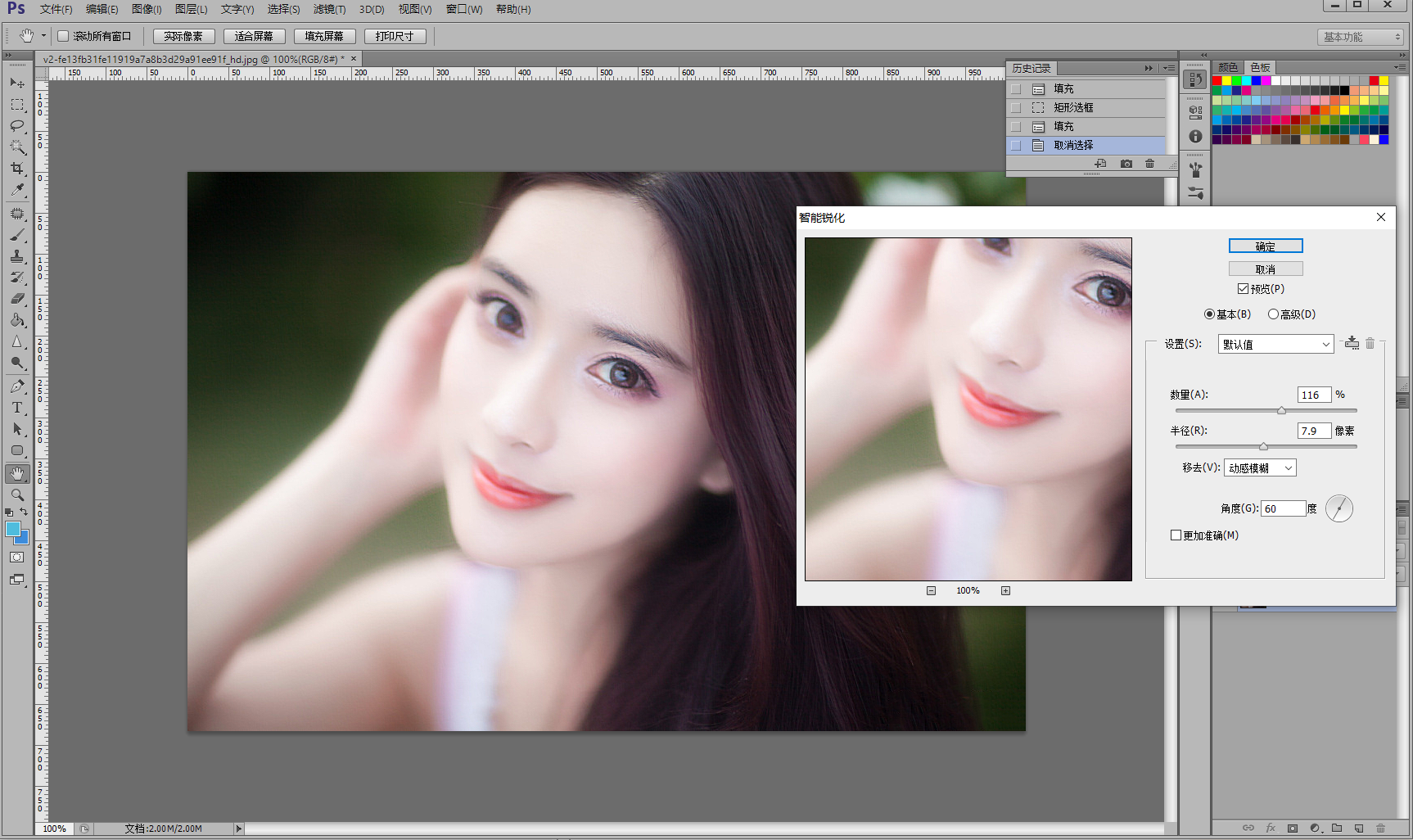Select the Lasso tool
The height and width of the screenshot is (840, 1413).
(17, 125)
